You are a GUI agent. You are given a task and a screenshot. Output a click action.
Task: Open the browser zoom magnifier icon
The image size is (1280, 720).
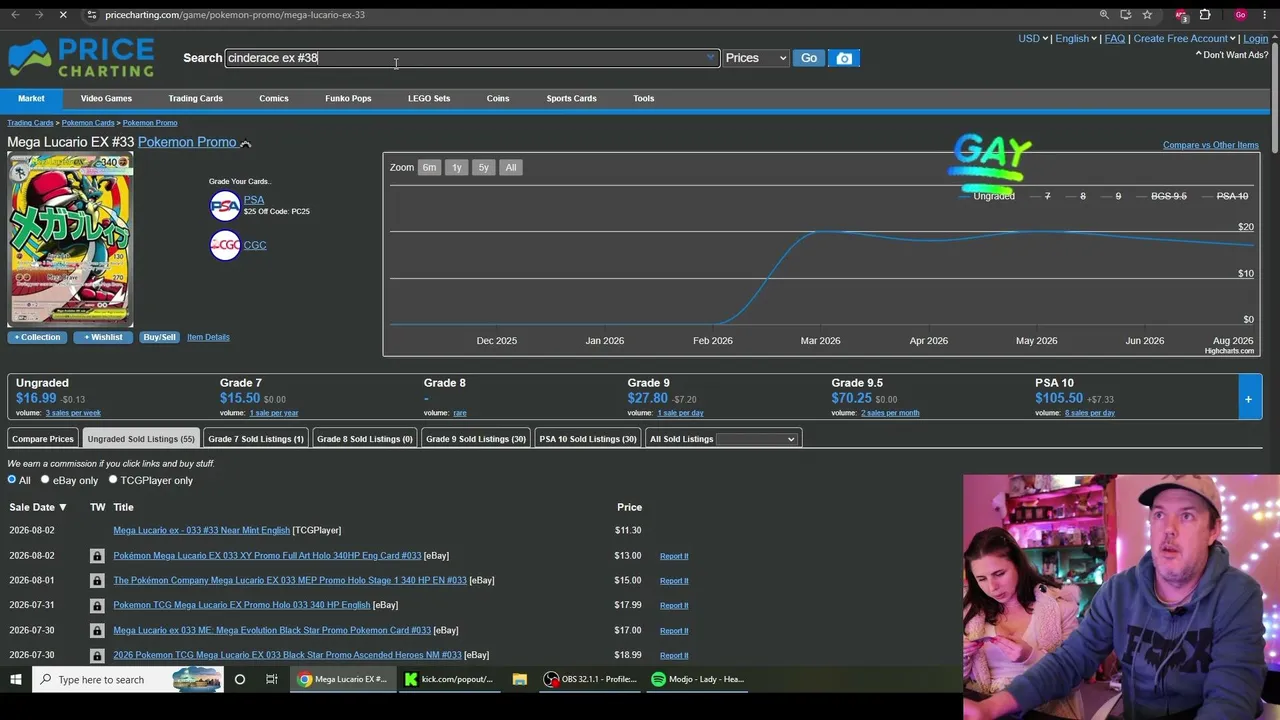coord(1104,15)
